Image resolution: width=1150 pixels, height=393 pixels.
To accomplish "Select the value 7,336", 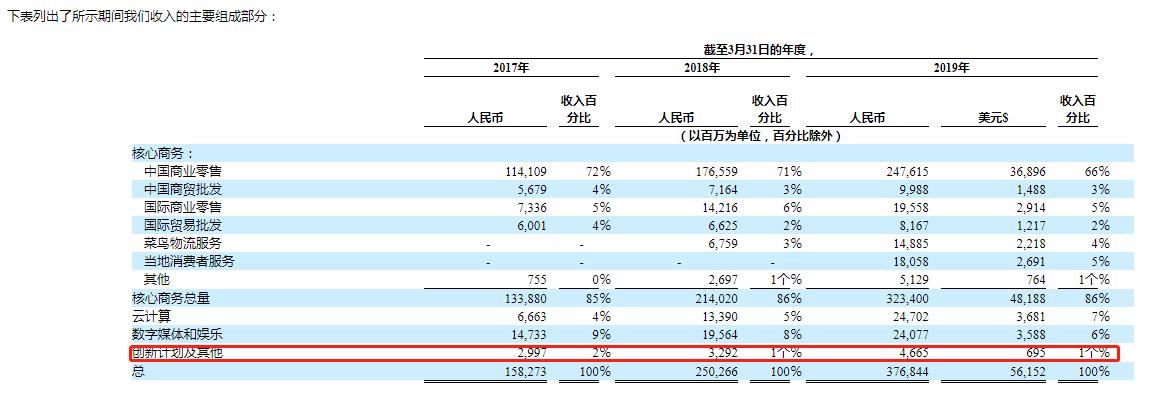I will 531,207.
